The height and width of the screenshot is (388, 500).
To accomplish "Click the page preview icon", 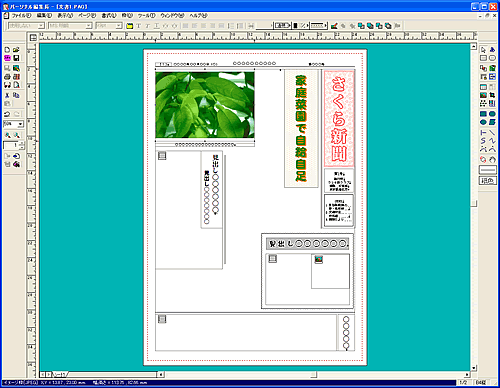I will tap(16, 85).
